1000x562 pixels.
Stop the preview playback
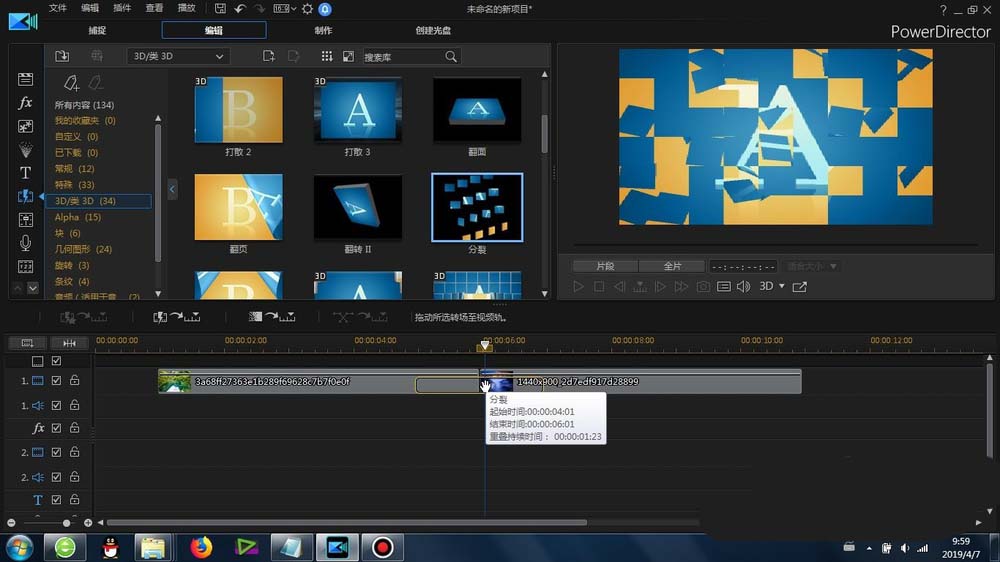click(599, 286)
